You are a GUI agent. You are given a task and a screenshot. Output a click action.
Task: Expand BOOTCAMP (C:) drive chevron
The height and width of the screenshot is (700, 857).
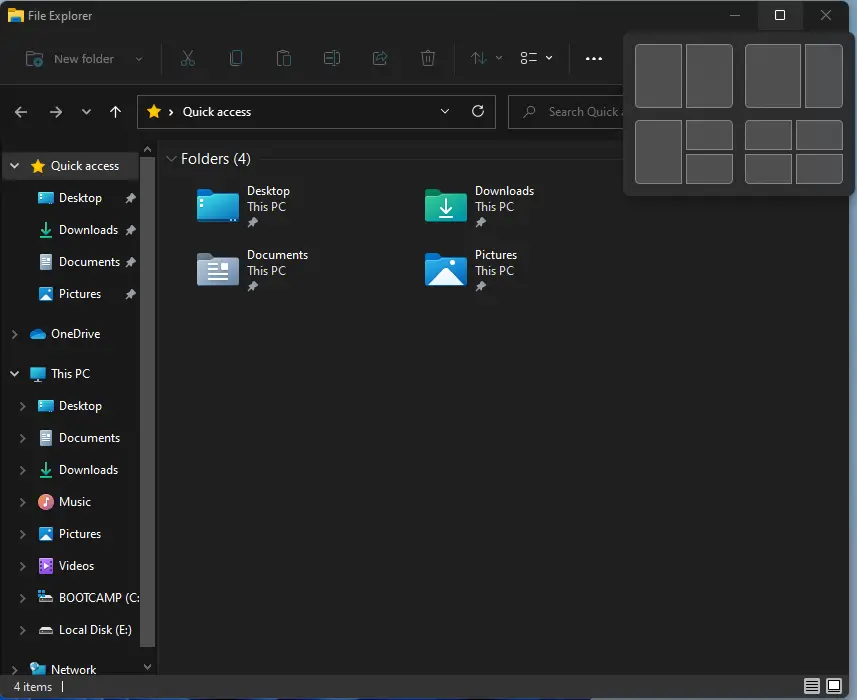point(22,598)
